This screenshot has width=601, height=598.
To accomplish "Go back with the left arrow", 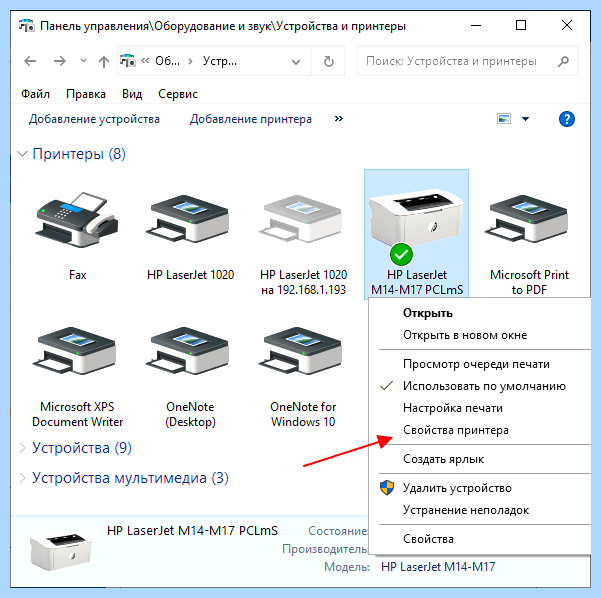I will tap(30, 61).
